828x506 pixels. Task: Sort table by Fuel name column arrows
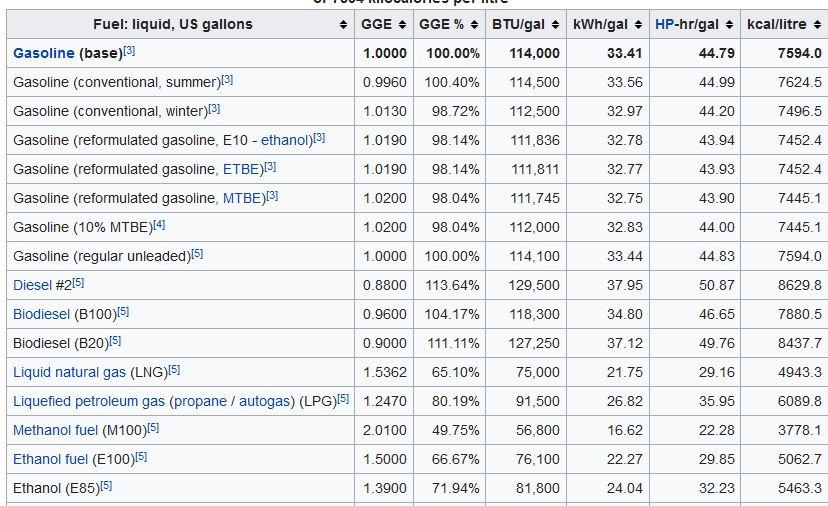click(343, 24)
